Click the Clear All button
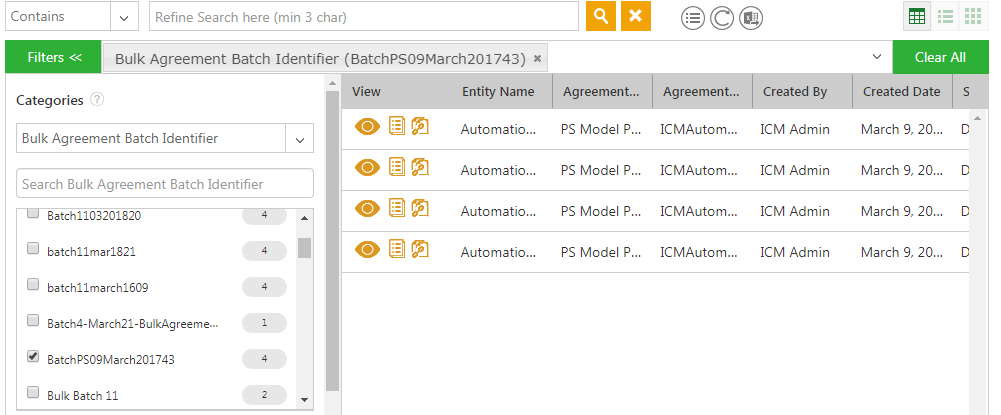Viewport: 1001px width, 415px height. tap(940, 57)
